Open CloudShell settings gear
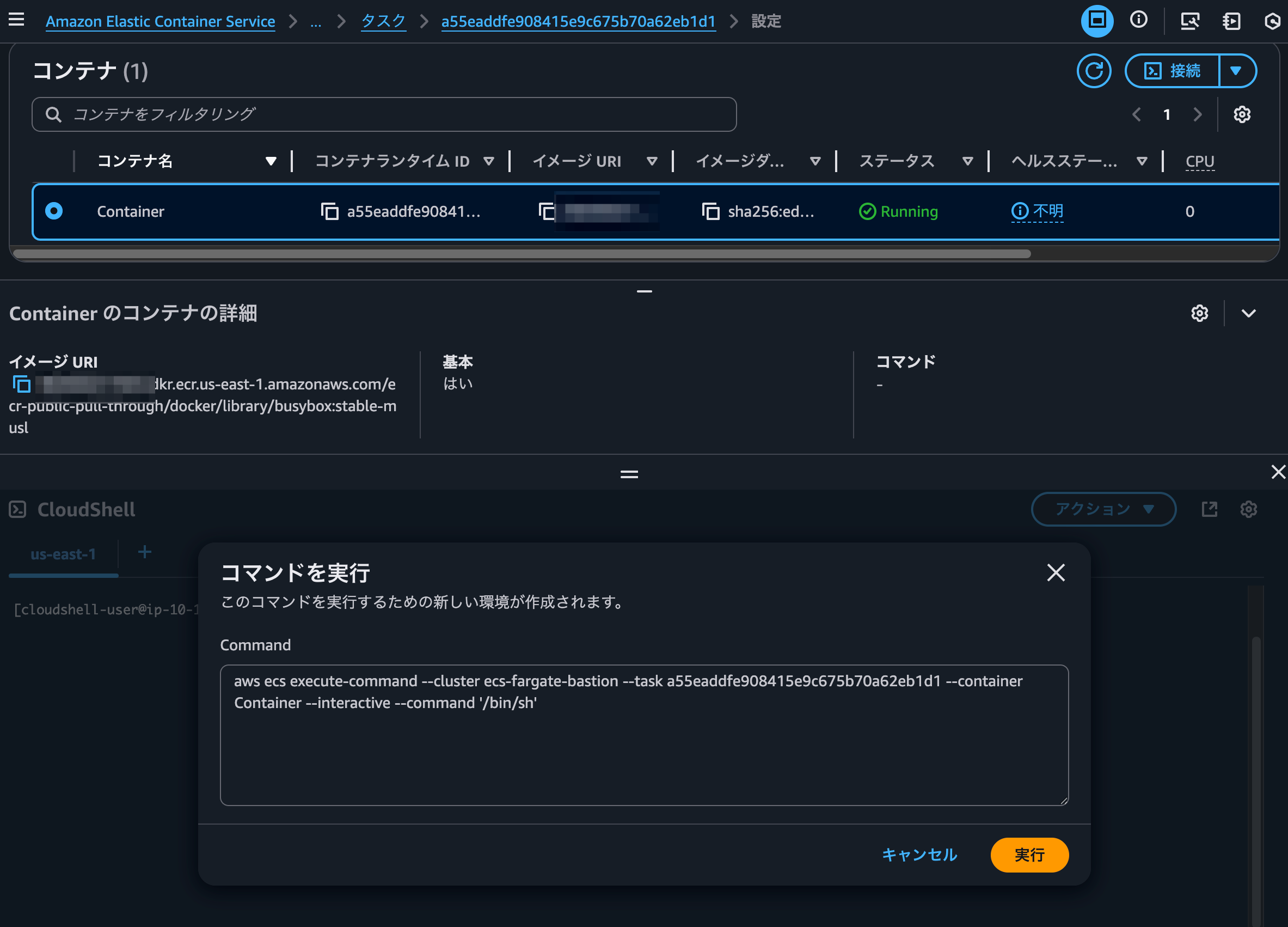This screenshot has width=1288, height=927. point(1248,509)
